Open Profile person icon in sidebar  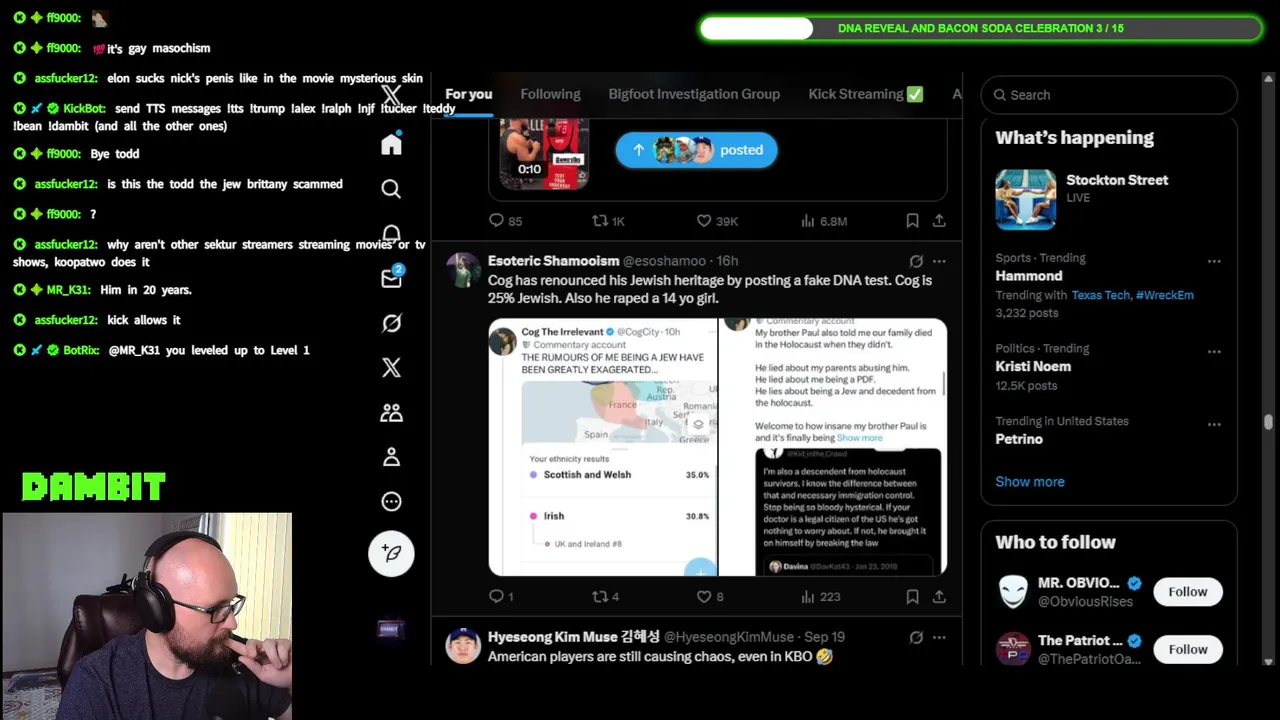(391, 457)
